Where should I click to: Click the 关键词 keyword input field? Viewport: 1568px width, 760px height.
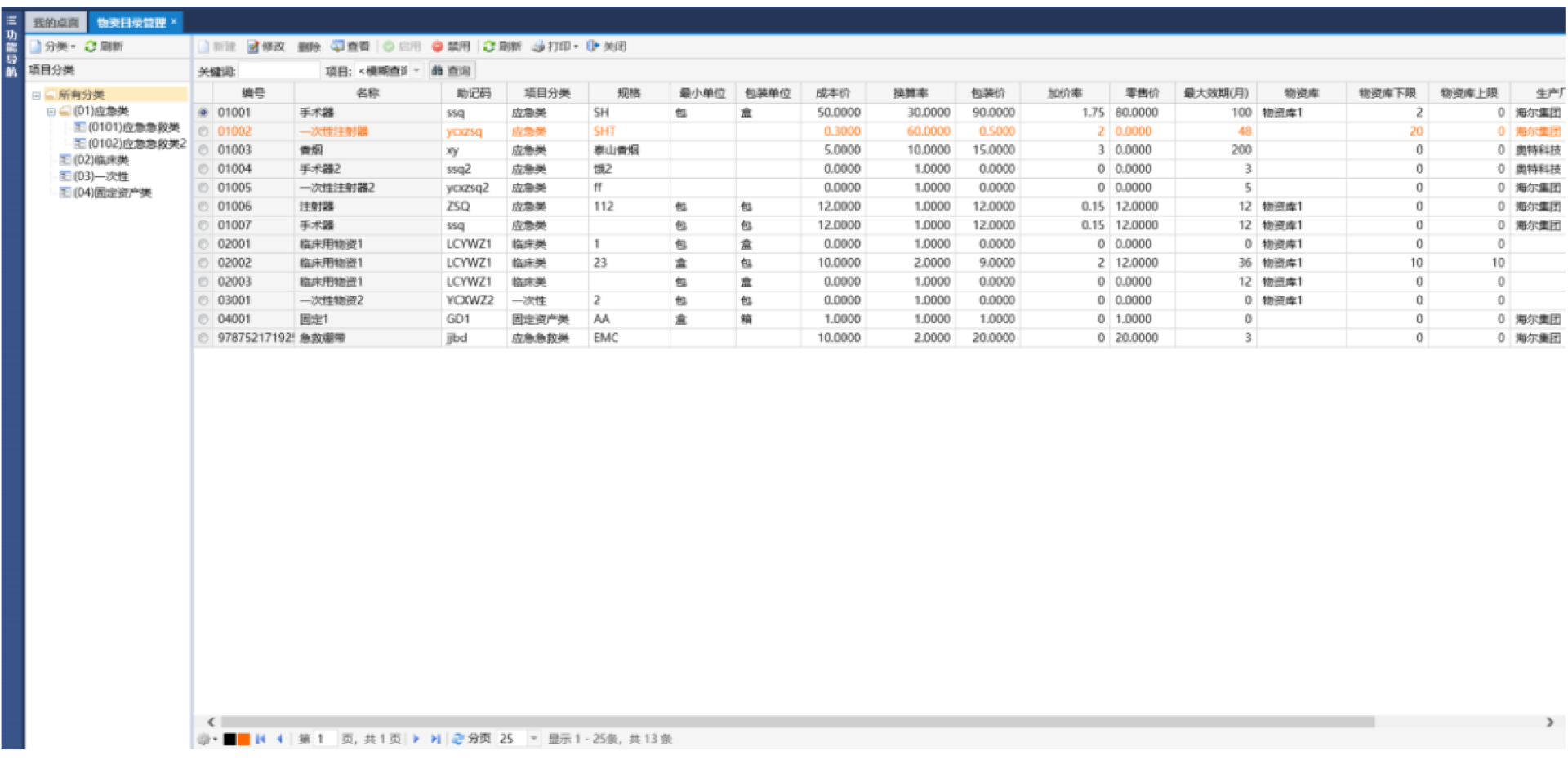click(x=278, y=71)
